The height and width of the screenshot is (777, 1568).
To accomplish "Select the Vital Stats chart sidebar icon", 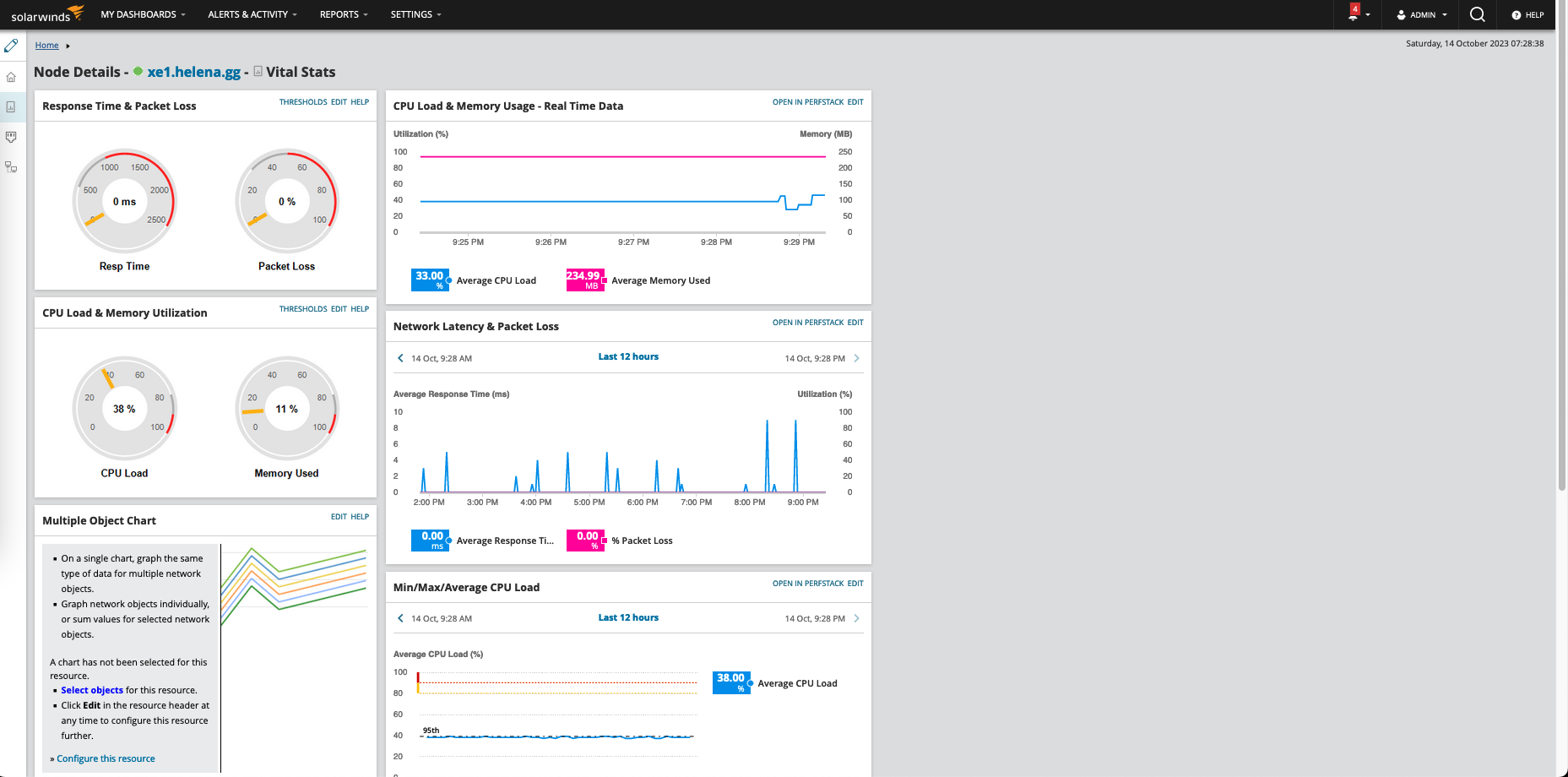I will tap(11, 107).
